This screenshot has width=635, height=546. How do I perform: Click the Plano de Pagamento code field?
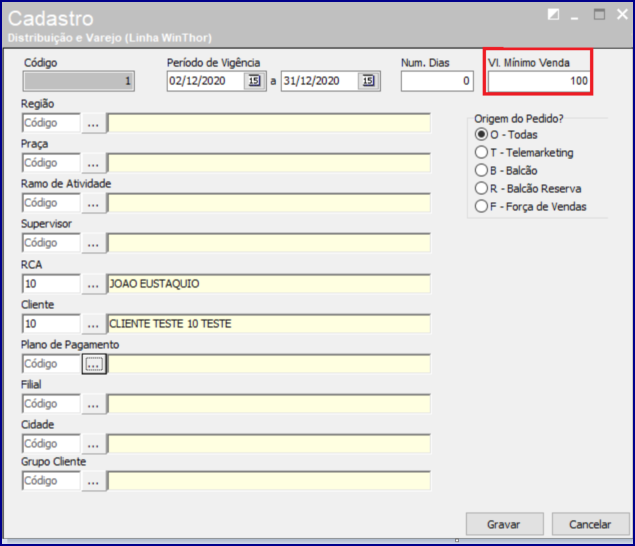pos(51,364)
